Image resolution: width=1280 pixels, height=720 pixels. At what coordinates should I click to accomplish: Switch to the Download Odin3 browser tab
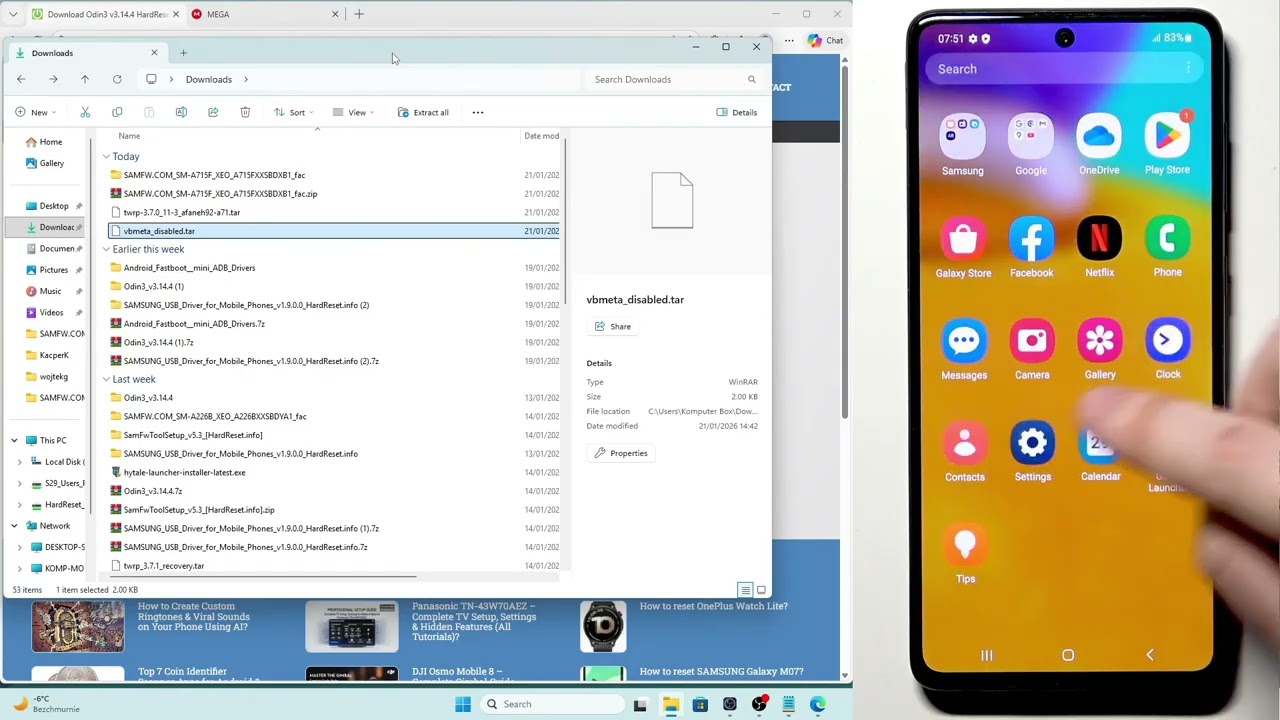pos(104,14)
